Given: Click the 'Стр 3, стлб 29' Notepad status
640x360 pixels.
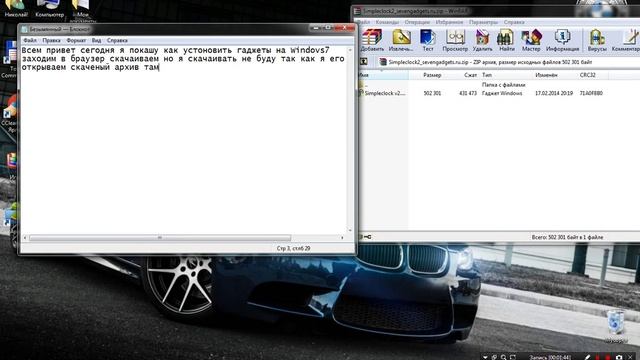Looking at the screenshot, I should coord(293,248).
